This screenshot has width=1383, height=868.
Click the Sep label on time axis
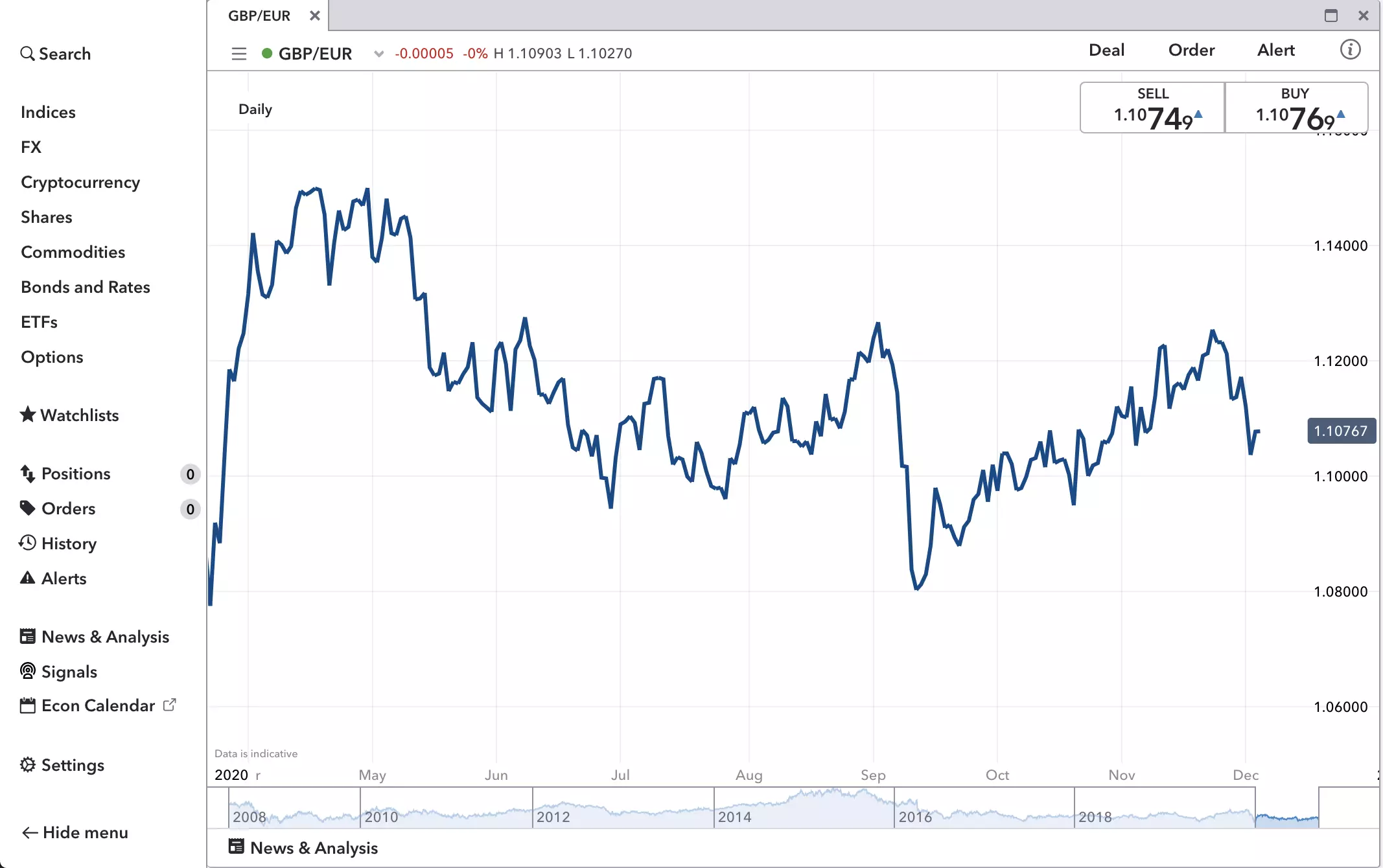pos(873,775)
